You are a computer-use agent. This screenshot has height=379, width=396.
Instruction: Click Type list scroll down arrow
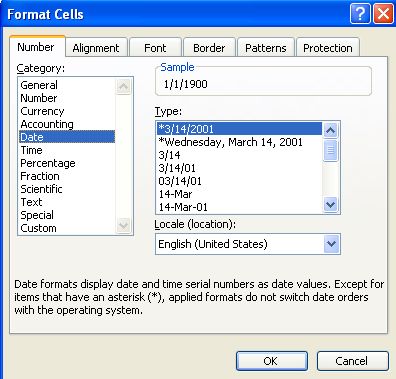(330, 204)
